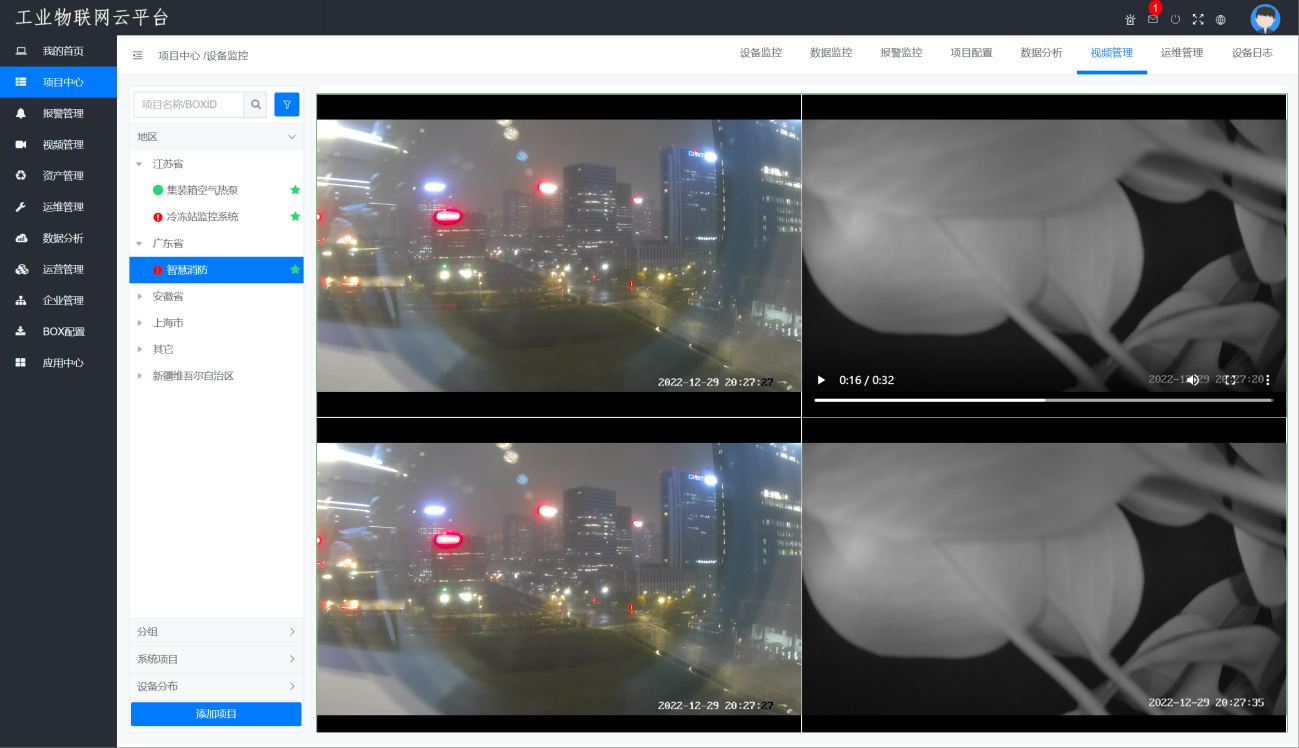The image size is (1299, 748).
Task: Switch to top 运维管理 tab
Action: click(1182, 53)
